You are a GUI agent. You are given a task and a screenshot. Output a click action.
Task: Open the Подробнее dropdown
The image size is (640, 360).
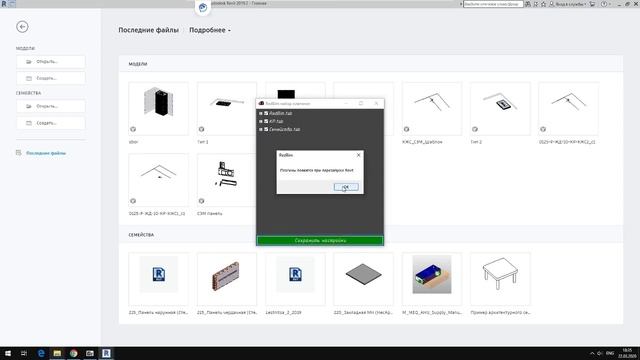(210, 30)
